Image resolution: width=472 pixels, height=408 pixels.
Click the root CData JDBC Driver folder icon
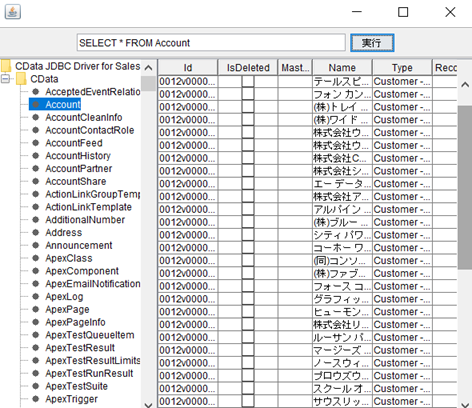coord(6,66)
